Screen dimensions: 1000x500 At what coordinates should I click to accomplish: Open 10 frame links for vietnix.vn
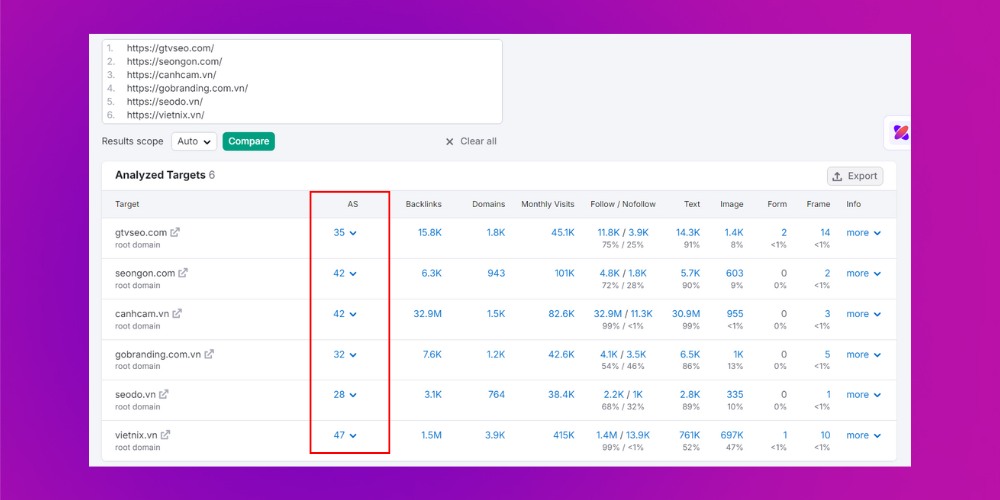coord(825,435)
